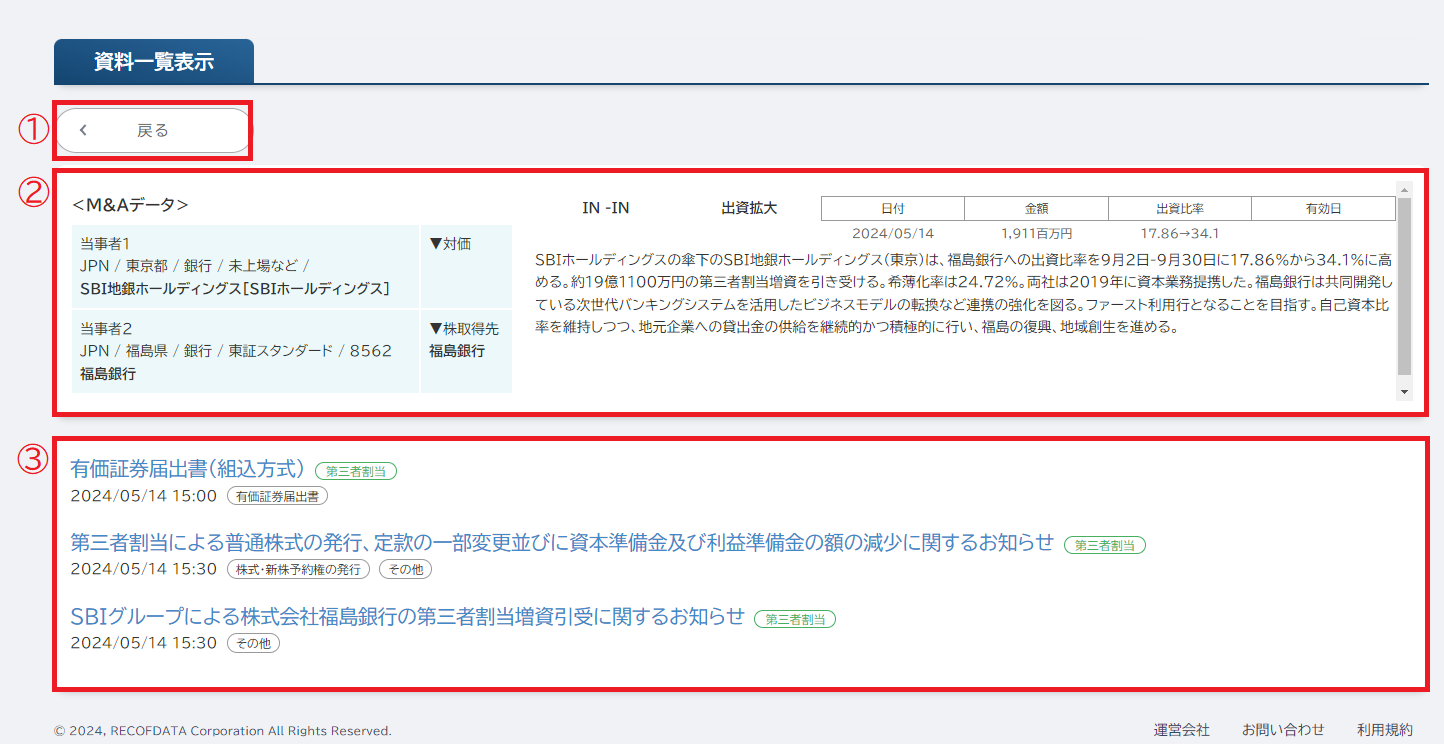Click 福島銀行 name under 当事者2
This screenshot has height=744, width=1444.
point(108,374)
